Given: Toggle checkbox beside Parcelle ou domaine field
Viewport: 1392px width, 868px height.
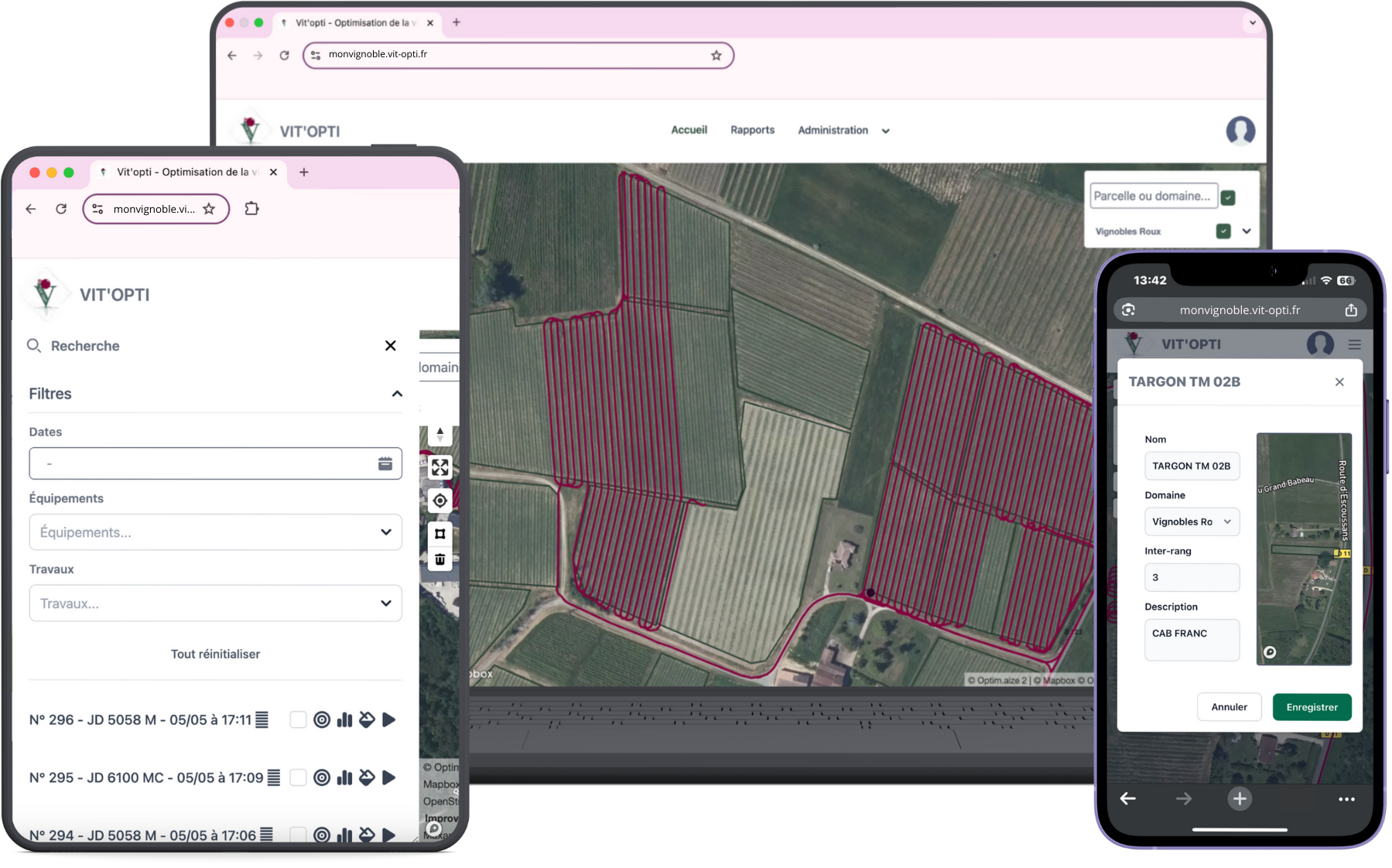Looking at the screenshot, I should (1228, 197).
